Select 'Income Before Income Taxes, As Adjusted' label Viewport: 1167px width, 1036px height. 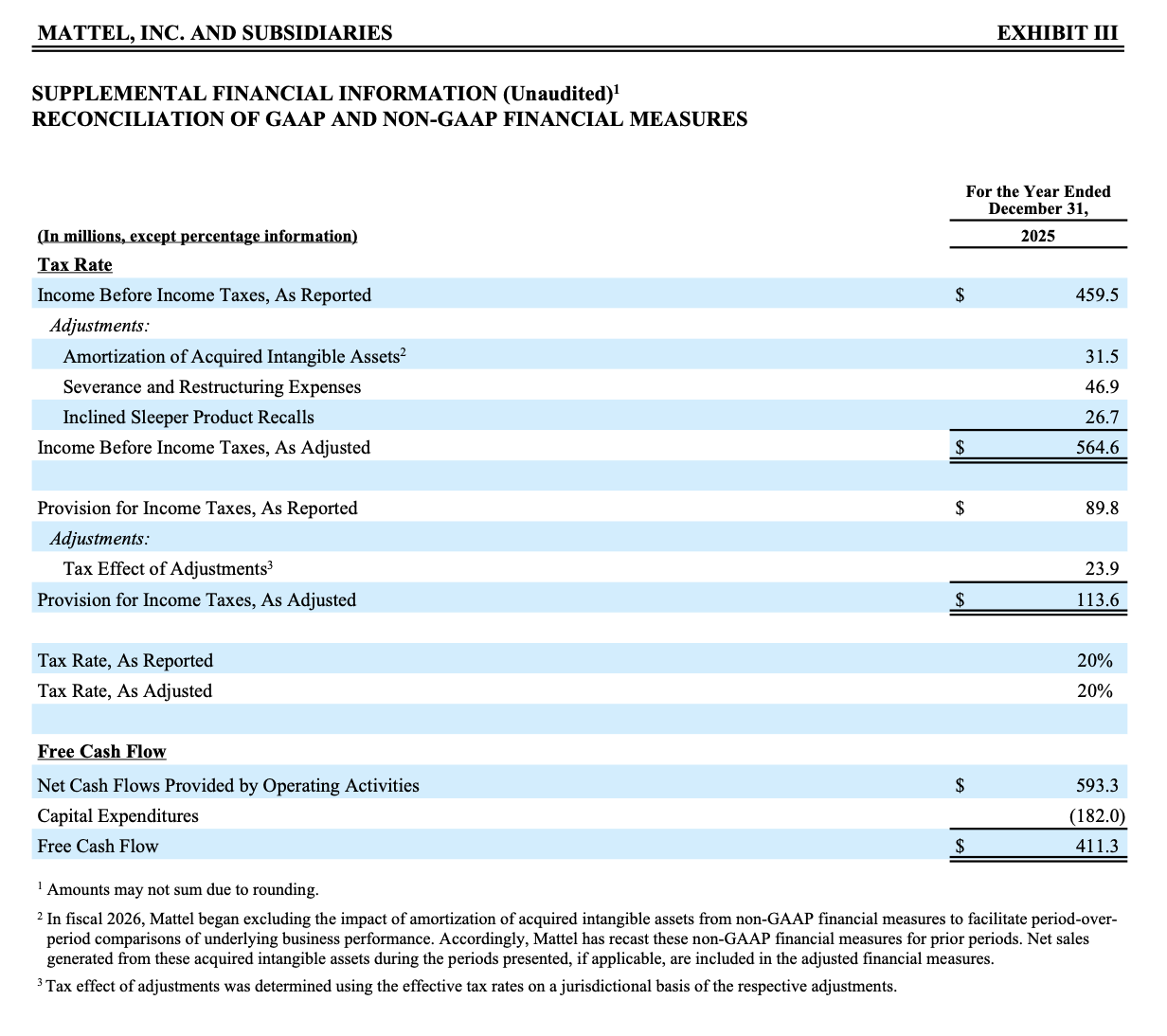pyautogui.click(x=204, y=448)
